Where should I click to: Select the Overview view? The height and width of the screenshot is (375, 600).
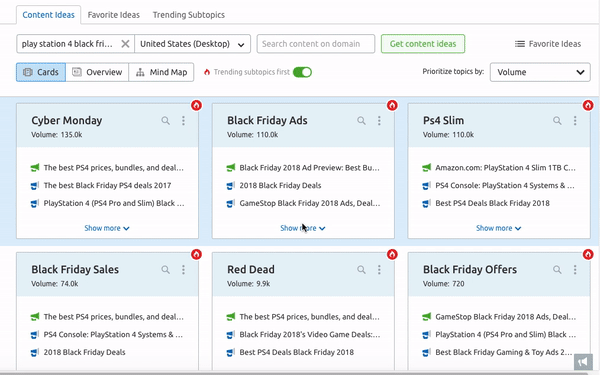pyautogui.click(x=97, y=72)
